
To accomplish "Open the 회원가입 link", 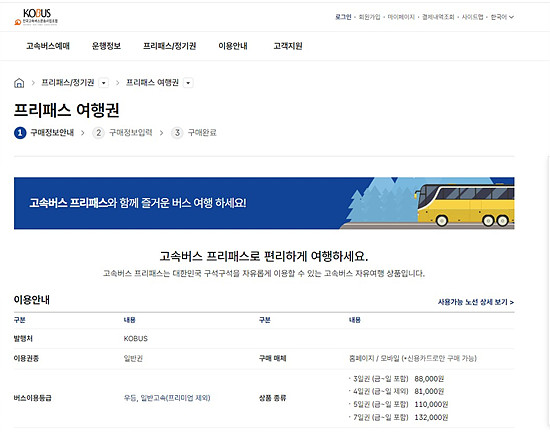I will [369, 17].
